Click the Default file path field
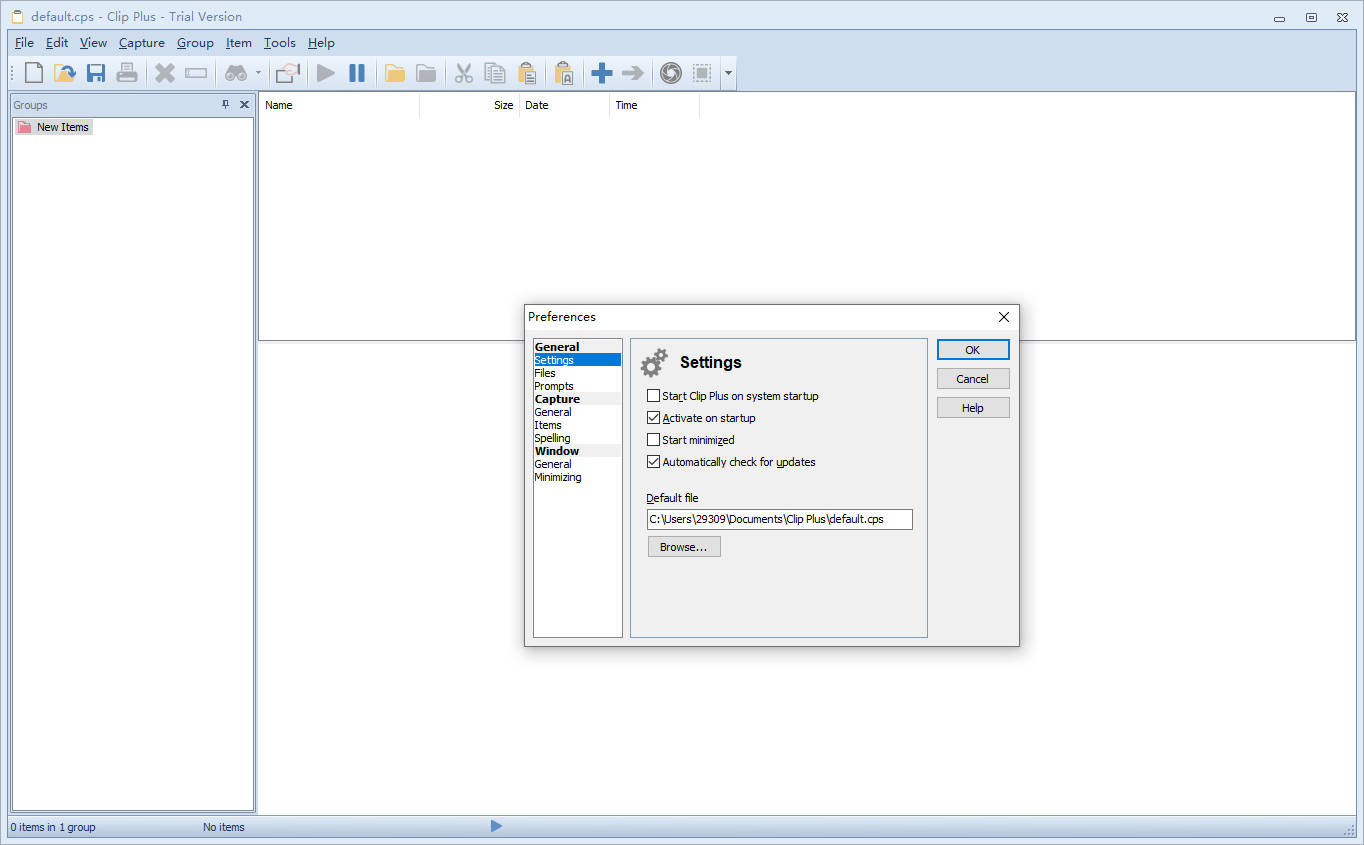 coord(780,519)
